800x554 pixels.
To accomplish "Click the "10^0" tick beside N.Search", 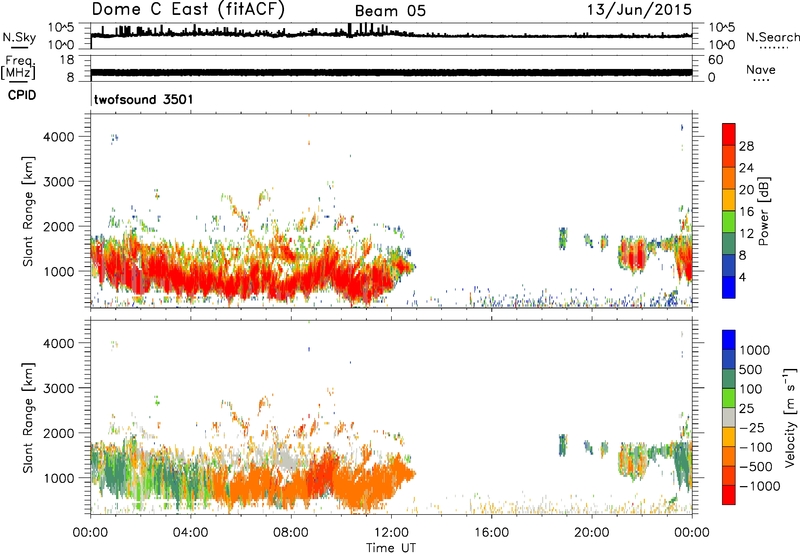I will click(x=722, y=45).
